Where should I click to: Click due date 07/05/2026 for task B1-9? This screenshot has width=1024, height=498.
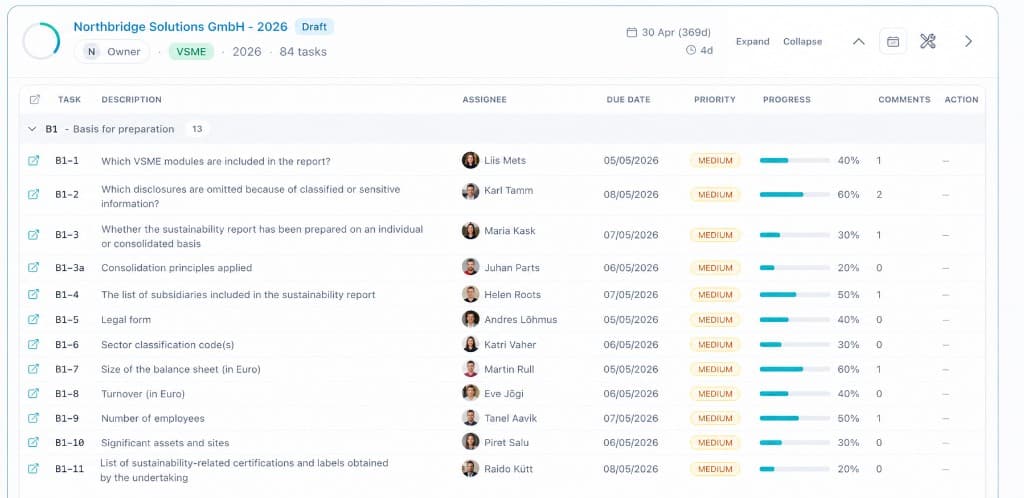631,418
